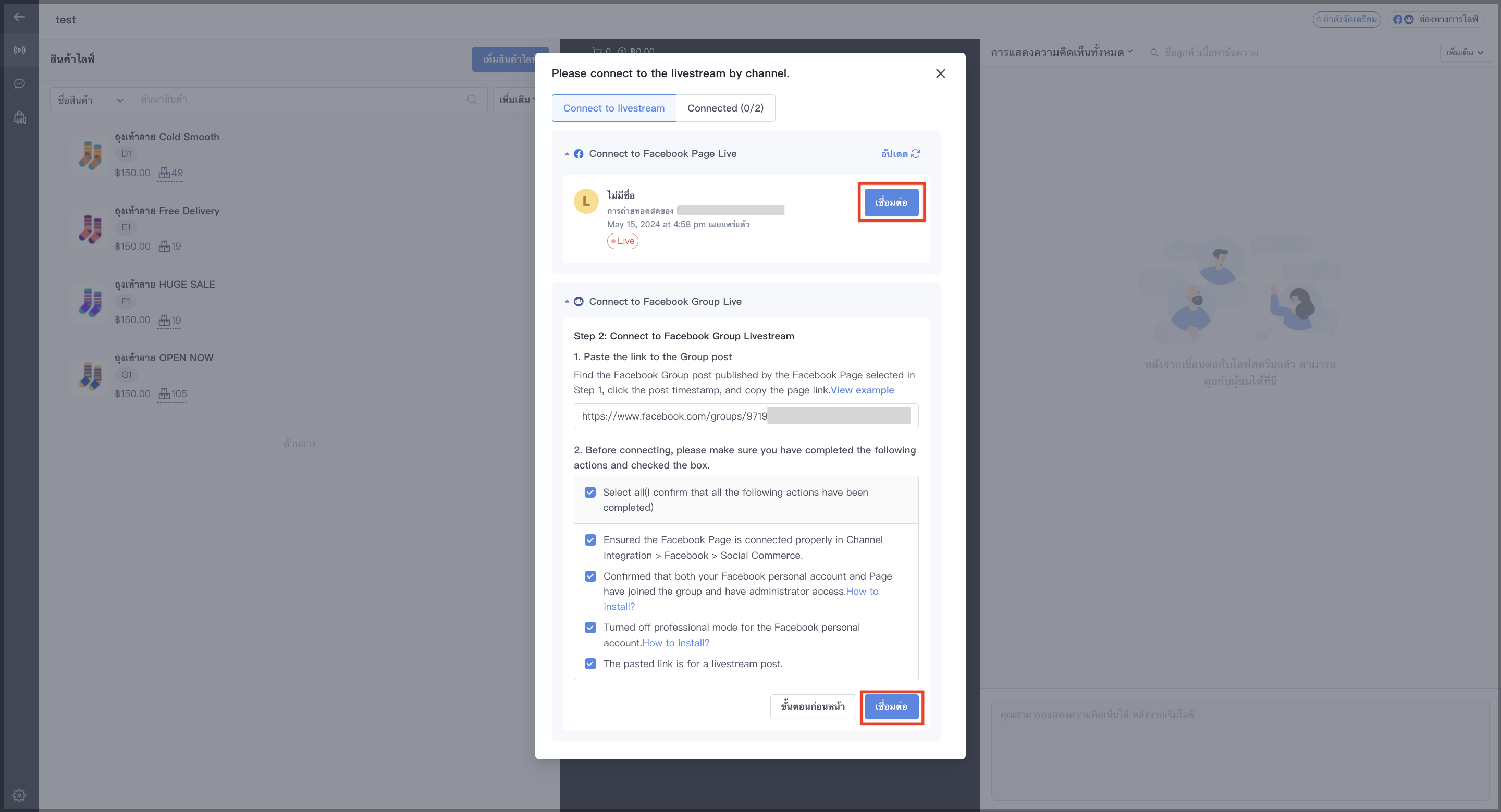The height and width of the screenshot is (812, 1501).
Task: Switch to Connect to livestream tab
Action: (613, 108)
